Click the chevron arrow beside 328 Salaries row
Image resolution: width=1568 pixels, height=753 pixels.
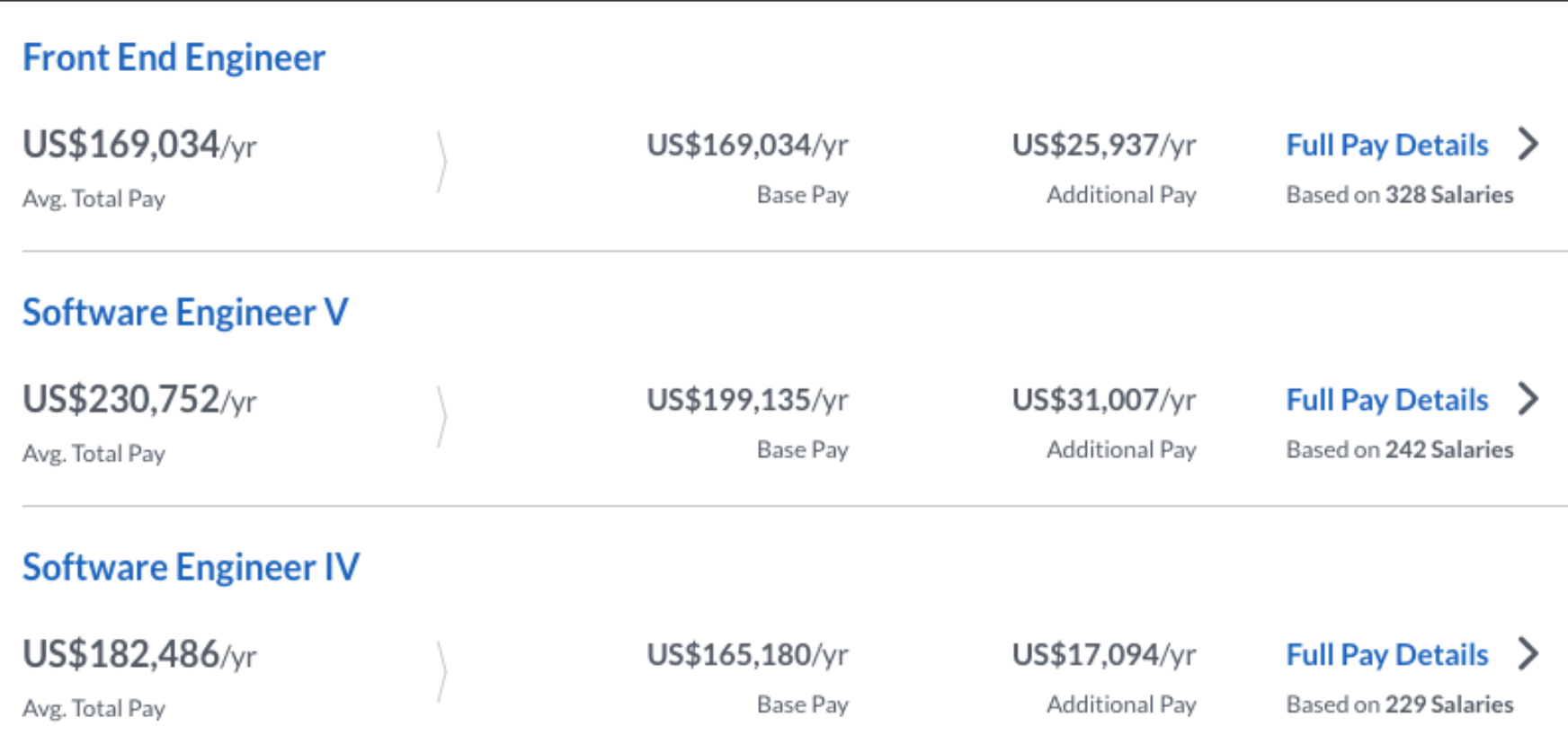point(1528,144)
